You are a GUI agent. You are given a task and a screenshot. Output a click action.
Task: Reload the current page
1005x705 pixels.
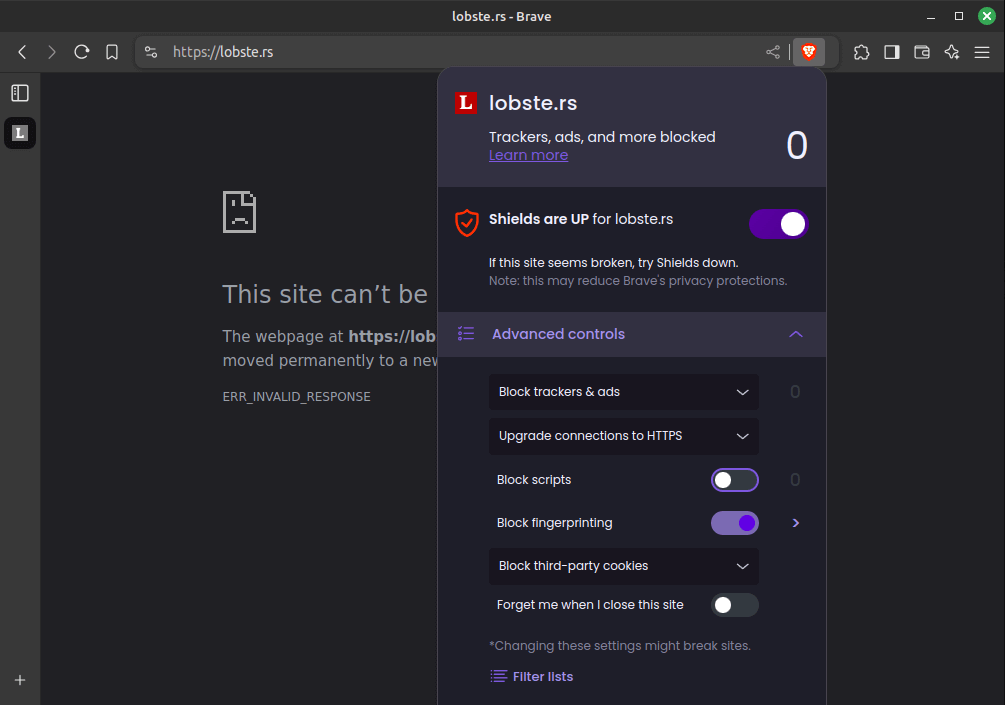pyautogui.click(x=81, y=51)
